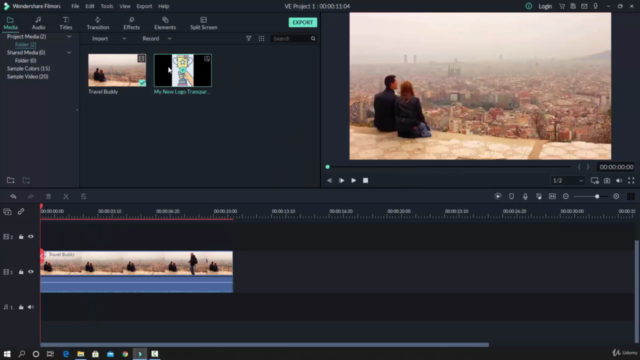Click the preview volume icon

tap(619, 180)
